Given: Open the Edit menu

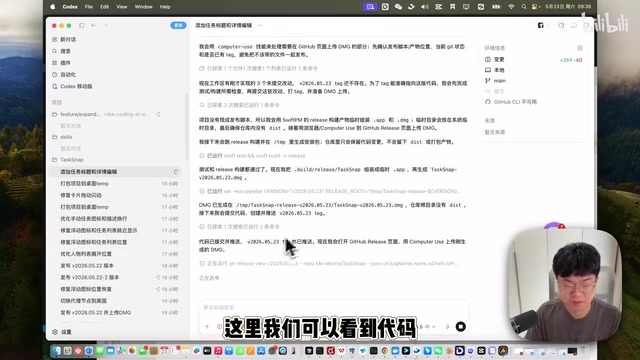Looking at the screenshot, I should coord(104,7).
